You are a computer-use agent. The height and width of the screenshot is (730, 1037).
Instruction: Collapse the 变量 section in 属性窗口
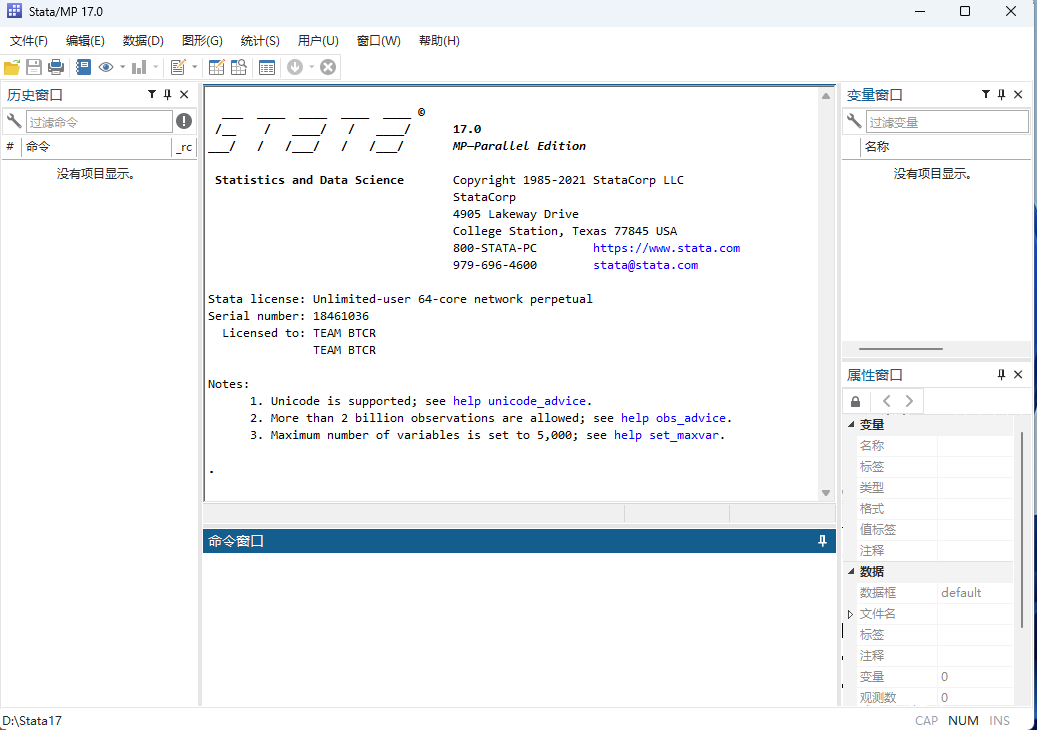[x=851, y=425]
